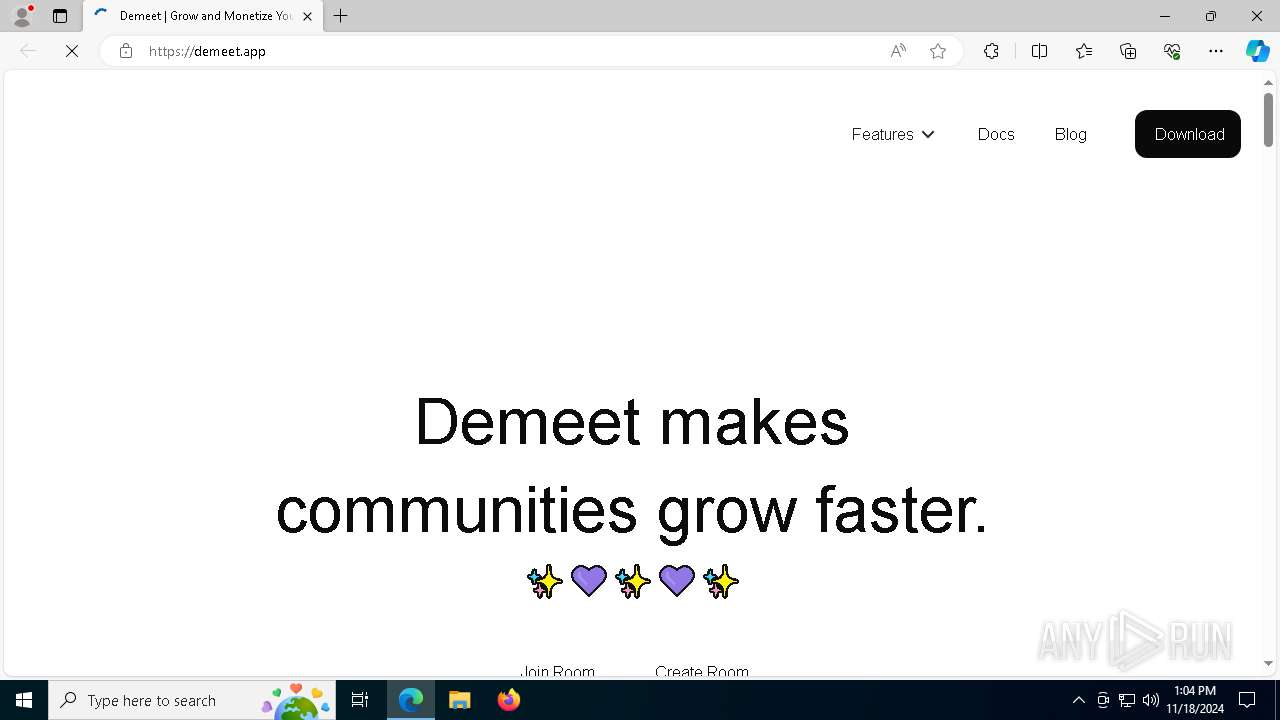Screen dimensions: 1280x720
Task: Open the Favorites list icon
Action: 1084,51
